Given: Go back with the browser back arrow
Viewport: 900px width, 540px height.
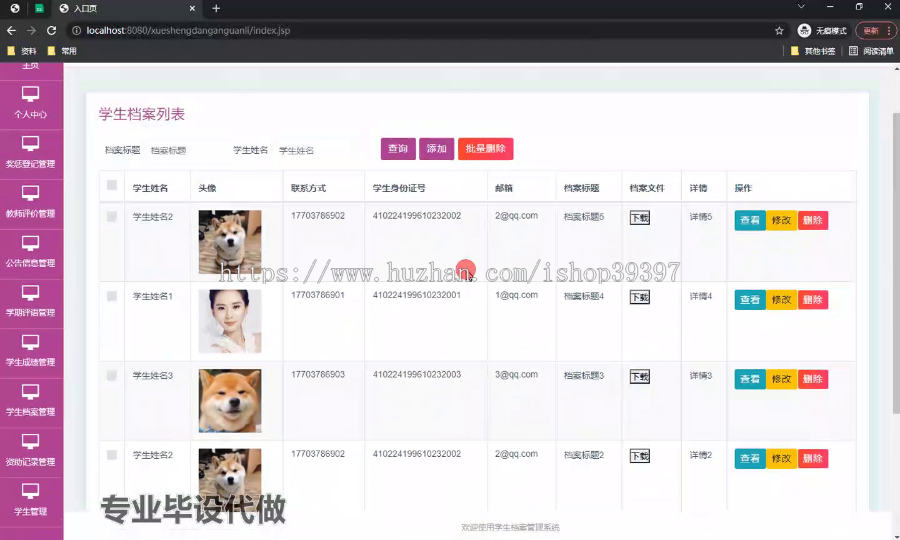Looking at the screenshot, I should [11, 30].
